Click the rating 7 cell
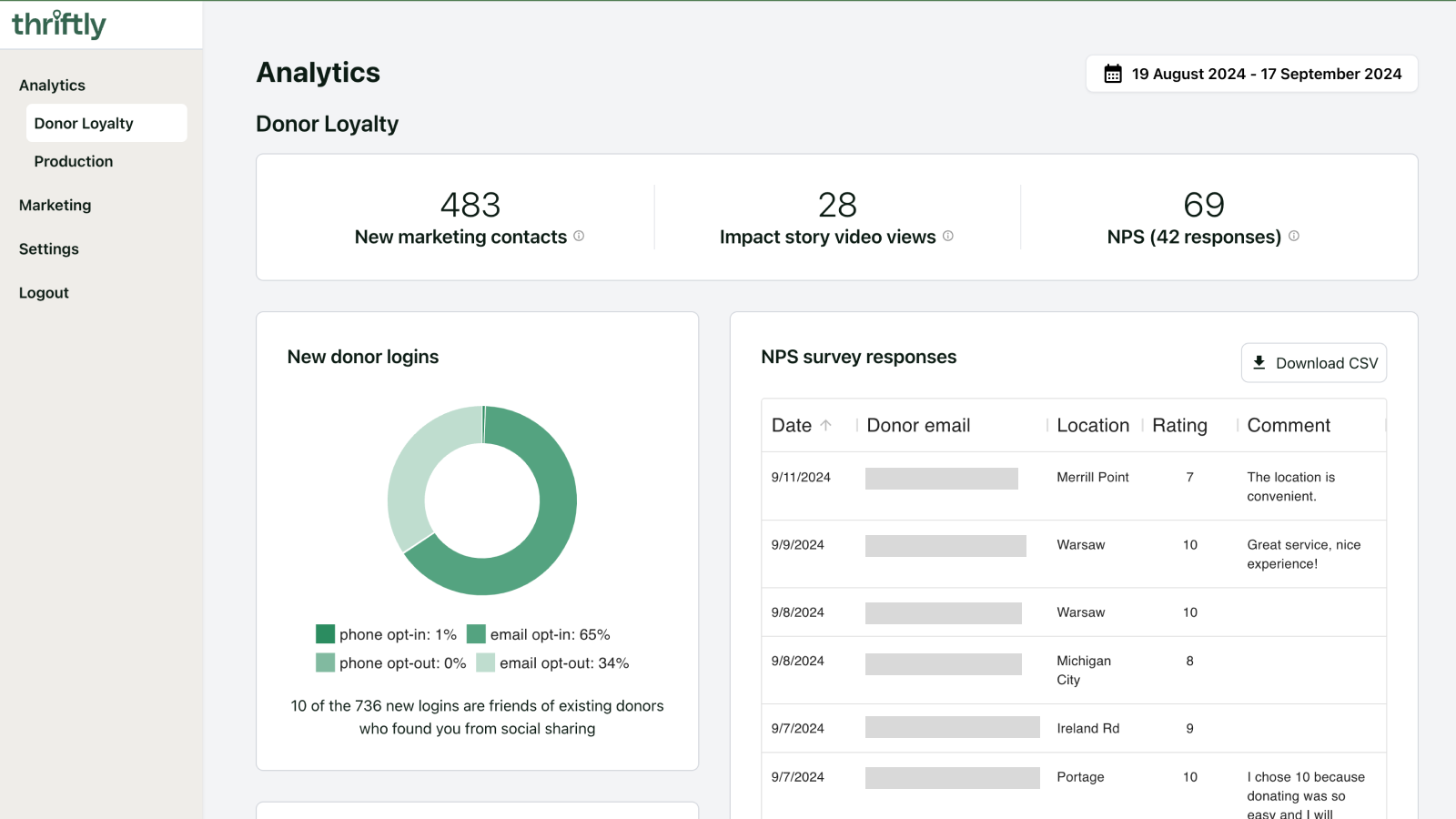The image size is (1456, 819). (x=1189, y=477)
